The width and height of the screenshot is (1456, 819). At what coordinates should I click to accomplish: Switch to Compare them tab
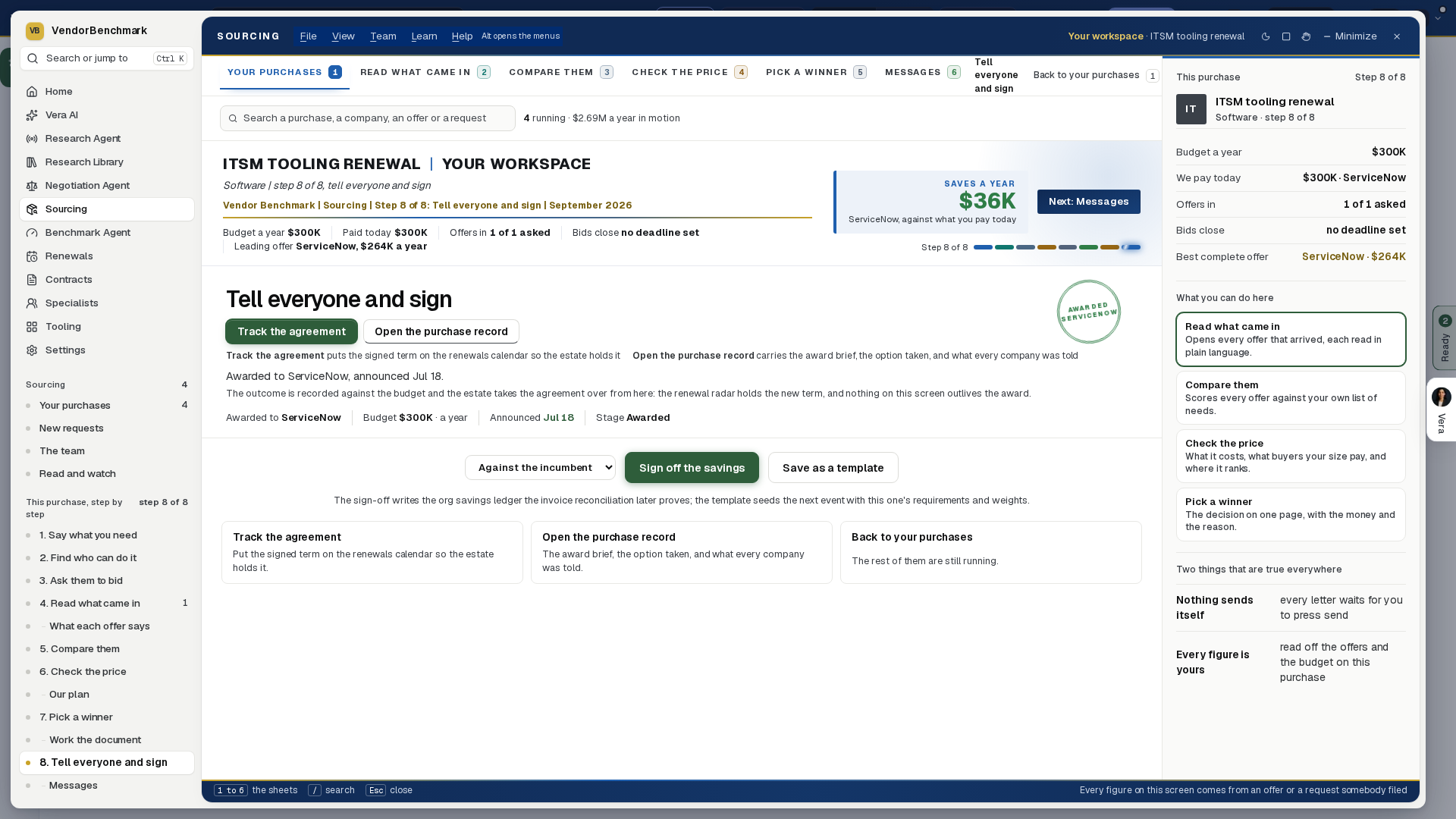(560, 72)
